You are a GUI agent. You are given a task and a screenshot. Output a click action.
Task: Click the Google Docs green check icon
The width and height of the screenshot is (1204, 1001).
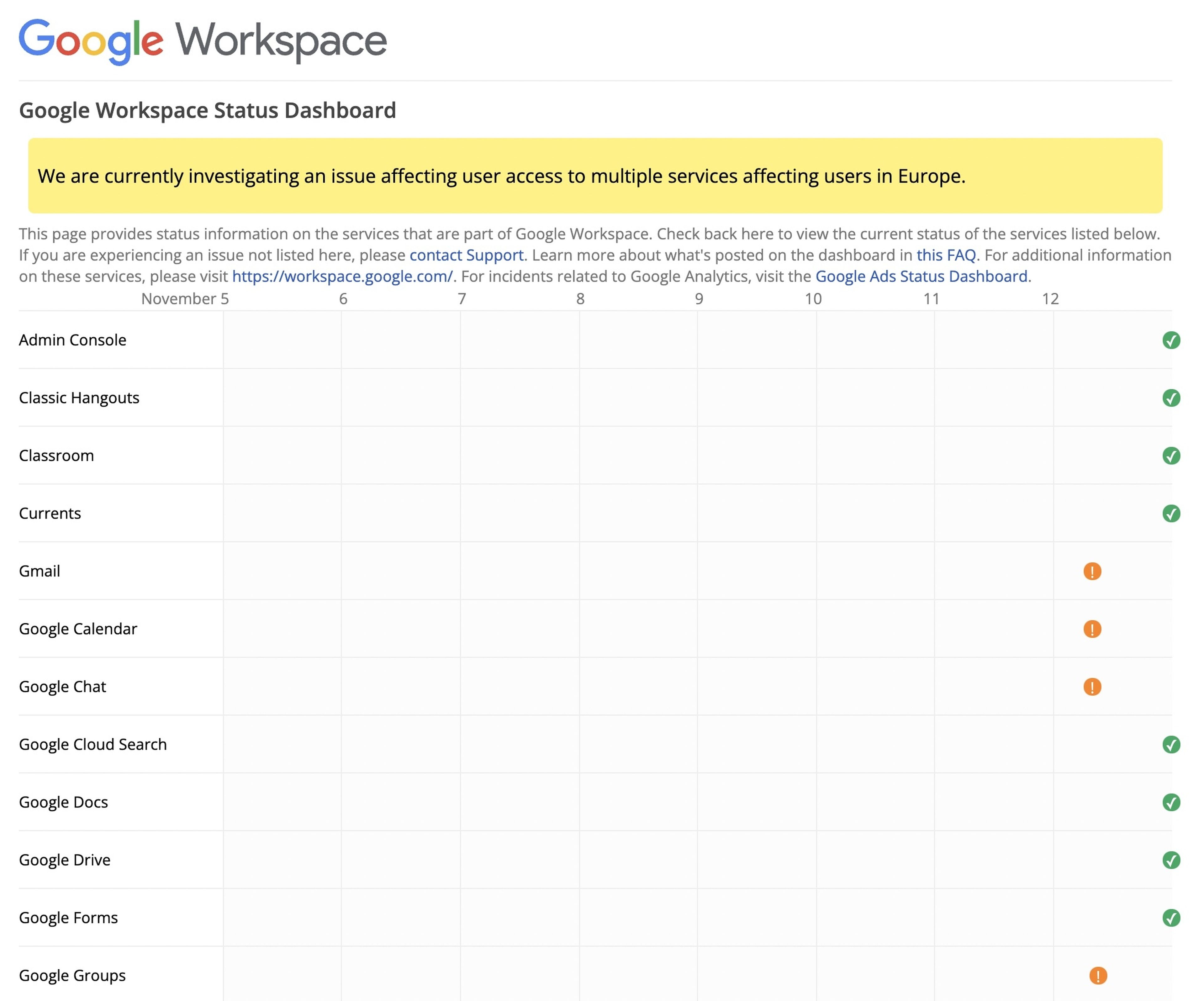[x=1171, y=802]
